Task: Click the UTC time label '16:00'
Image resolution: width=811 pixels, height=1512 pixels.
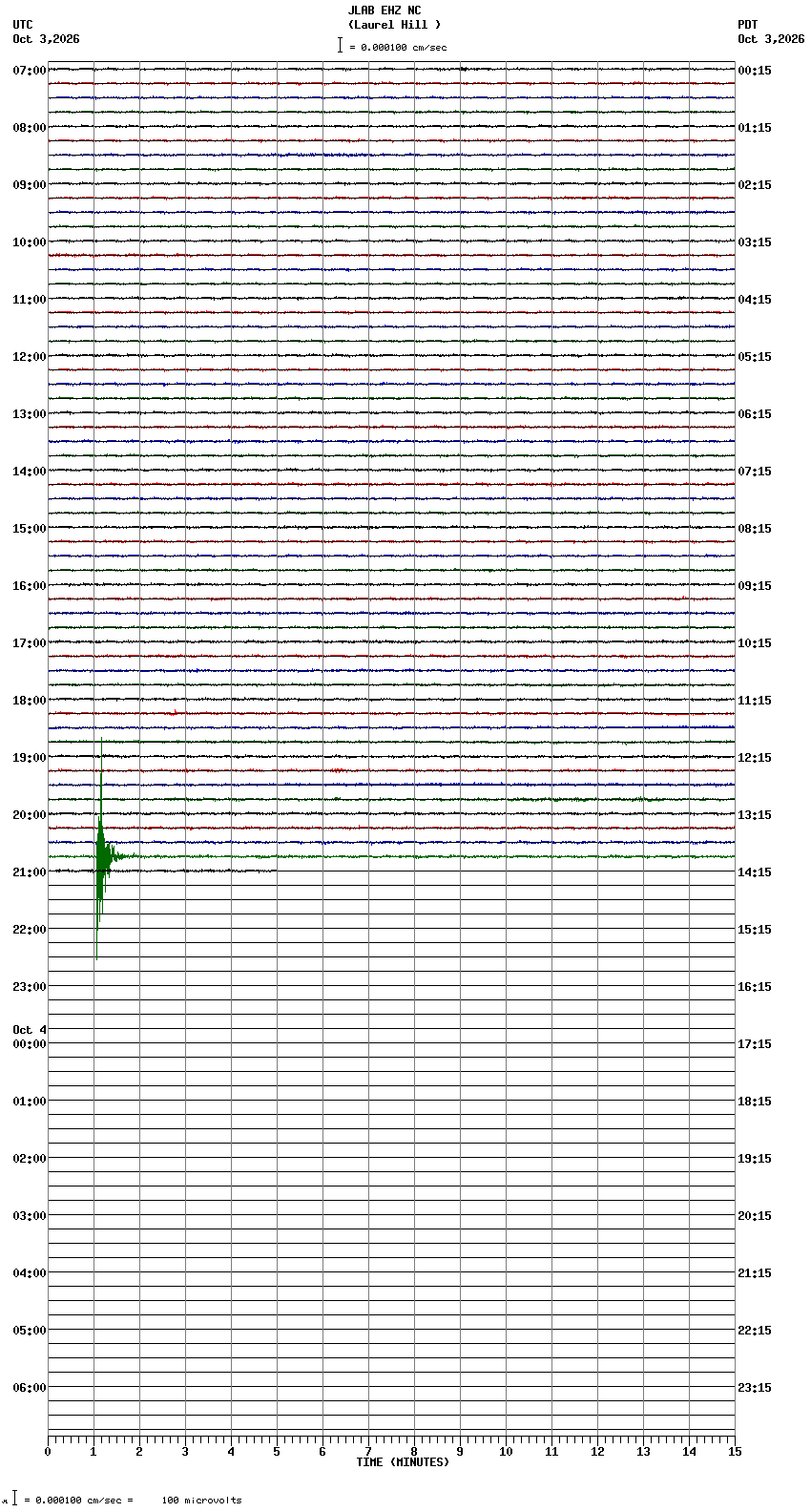Action: tap(30, 586)
